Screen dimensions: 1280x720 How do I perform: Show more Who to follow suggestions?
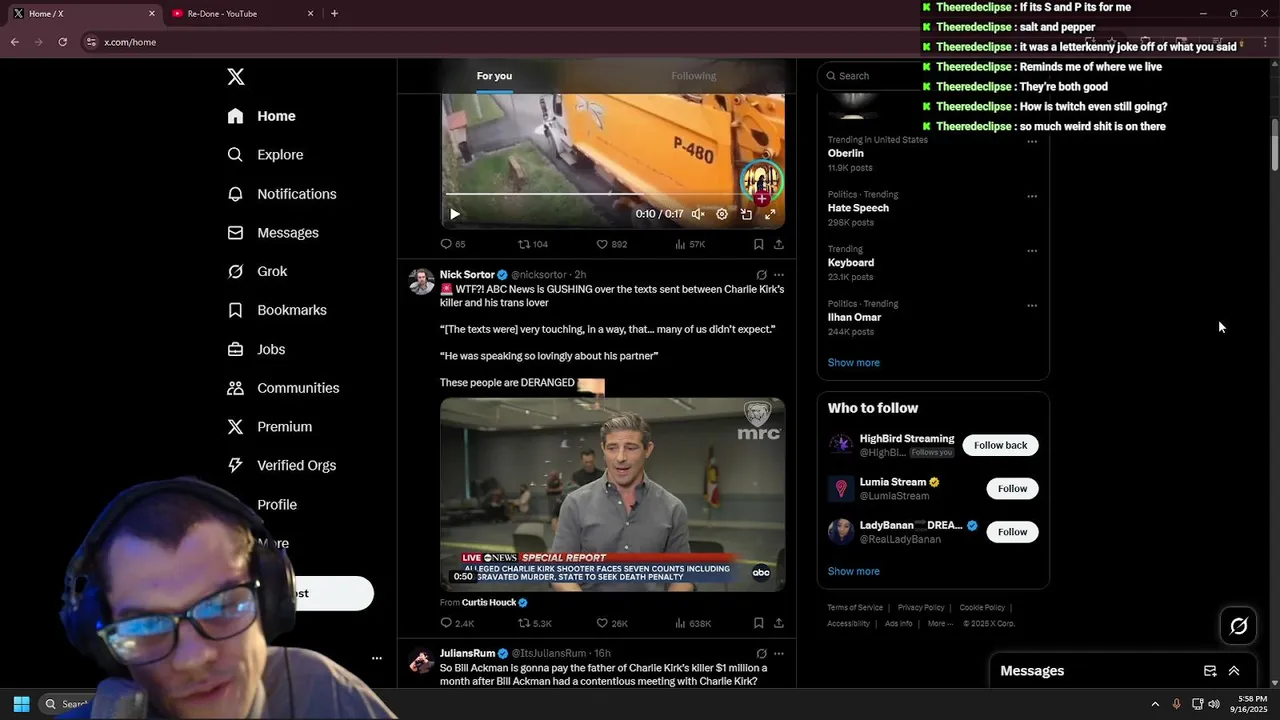[853, 572]
